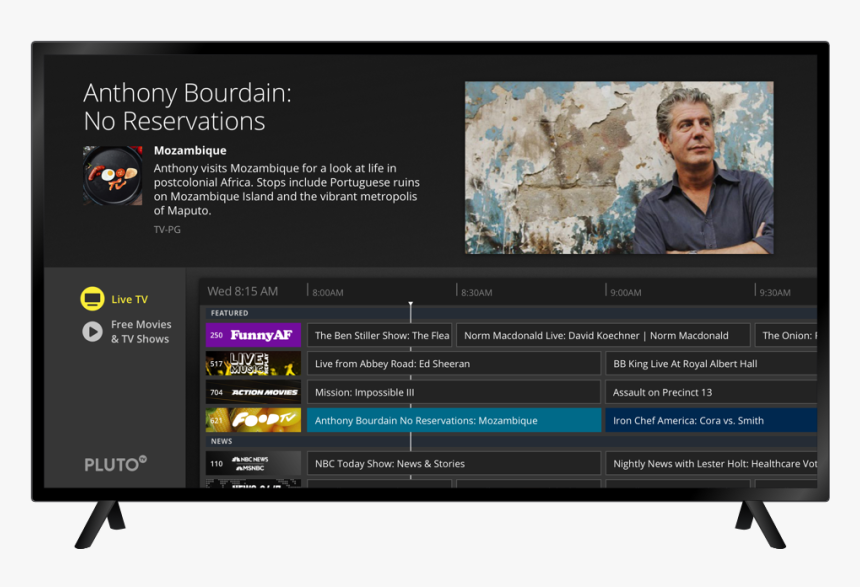Screen dimensions: 860x587
Task: Select BB King Live At Royal Albert Hall
Action: tap(711, 364)
